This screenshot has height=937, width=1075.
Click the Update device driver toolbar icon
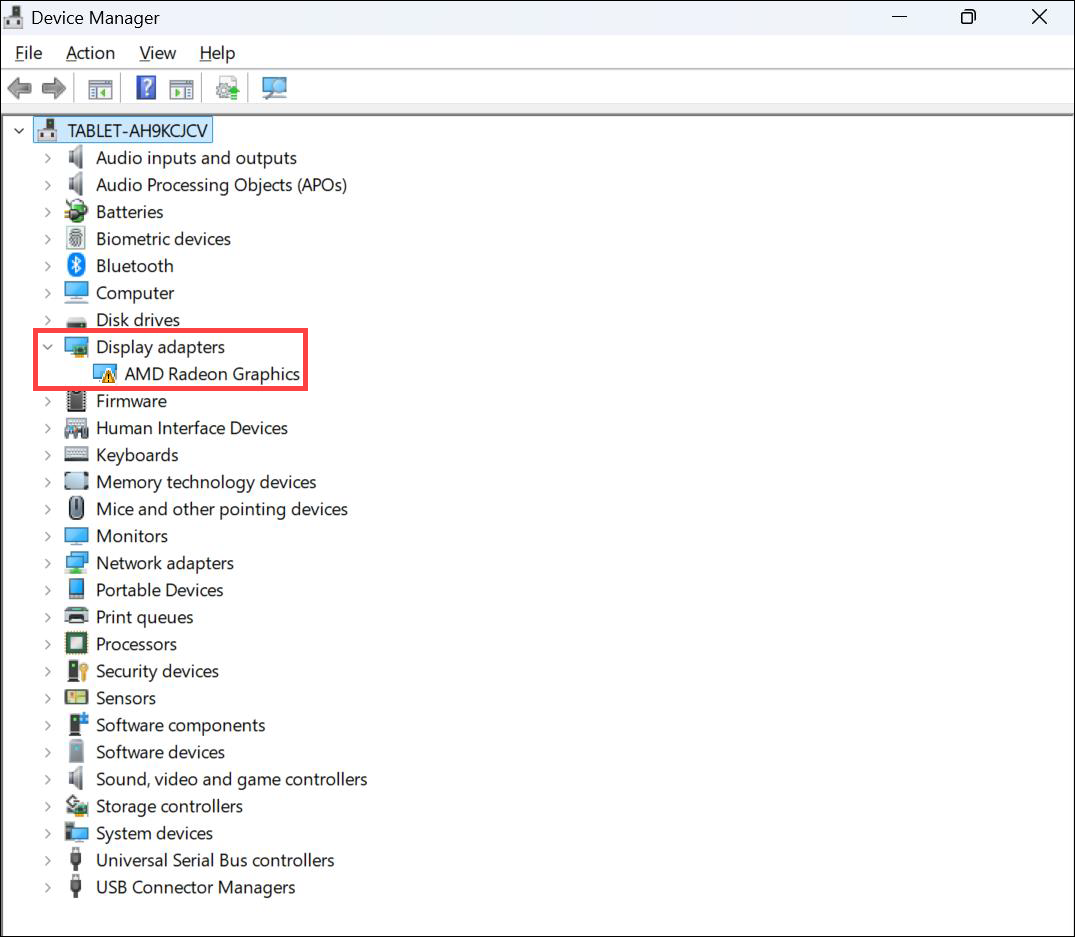228,88
